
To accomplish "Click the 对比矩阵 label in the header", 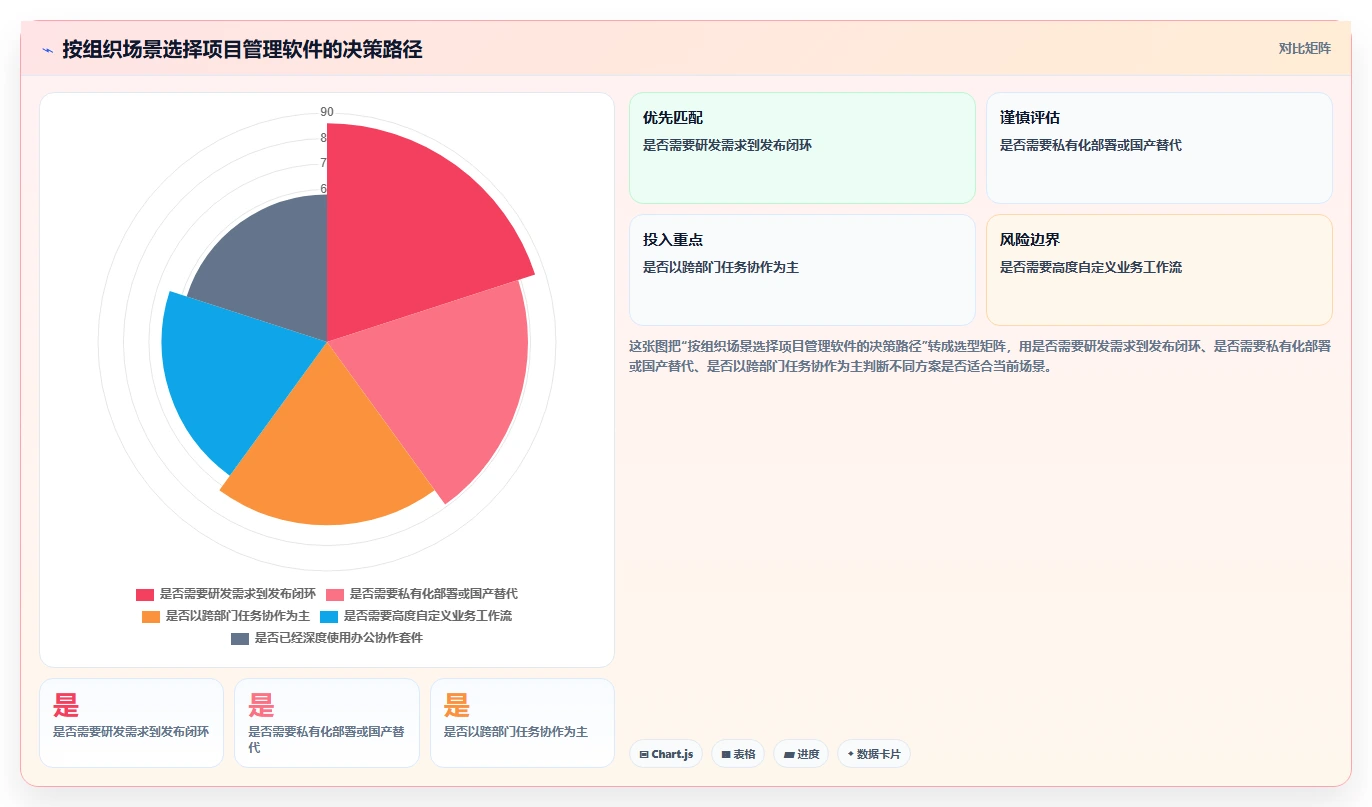I will pyautogui.click(x=1304, y=48).
